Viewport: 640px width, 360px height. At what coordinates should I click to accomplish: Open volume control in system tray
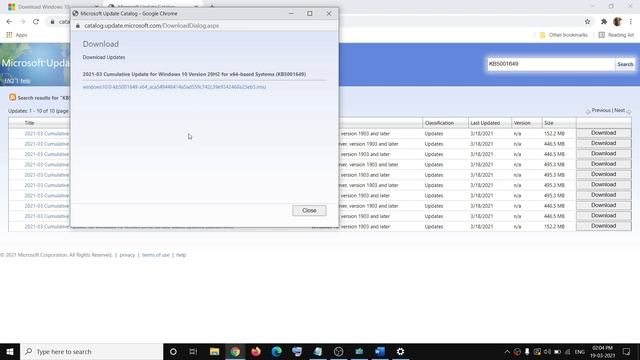click(x=547, y=352)
